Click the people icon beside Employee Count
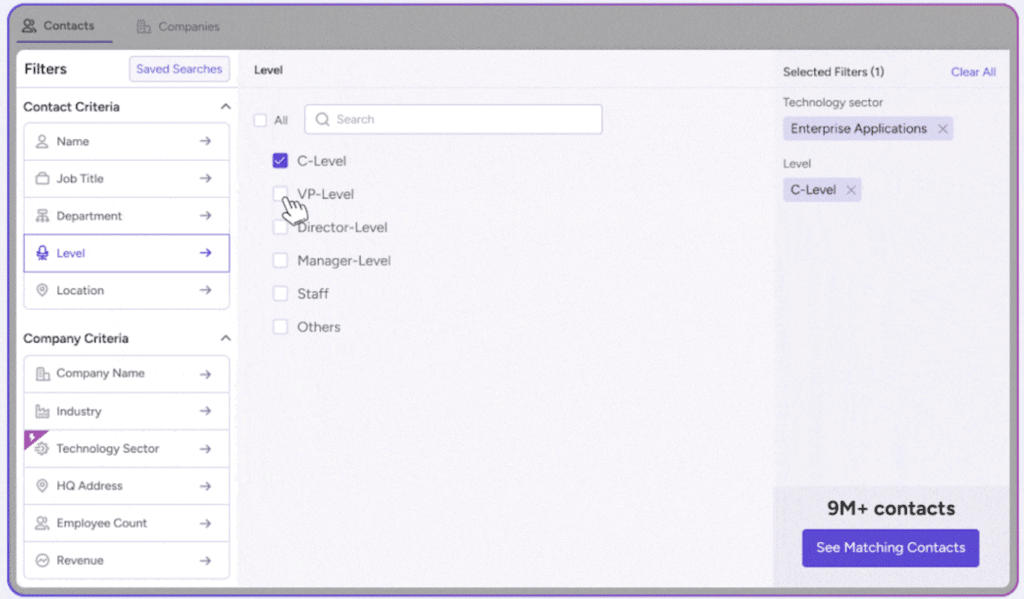This screenshot has width=1024, height=599. tap(42, 523)
